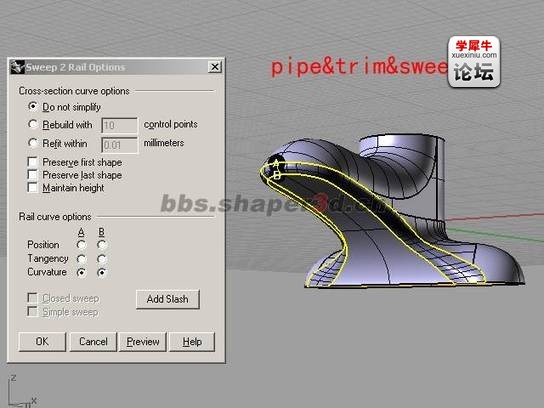Set rail A to Curvature continuity
This screenshot has height=408, width=544.
pos(81,272)
